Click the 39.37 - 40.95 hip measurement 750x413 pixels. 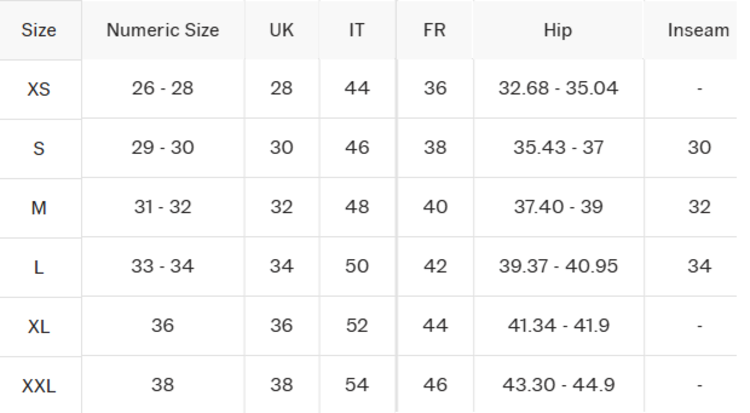coord(558,266)
